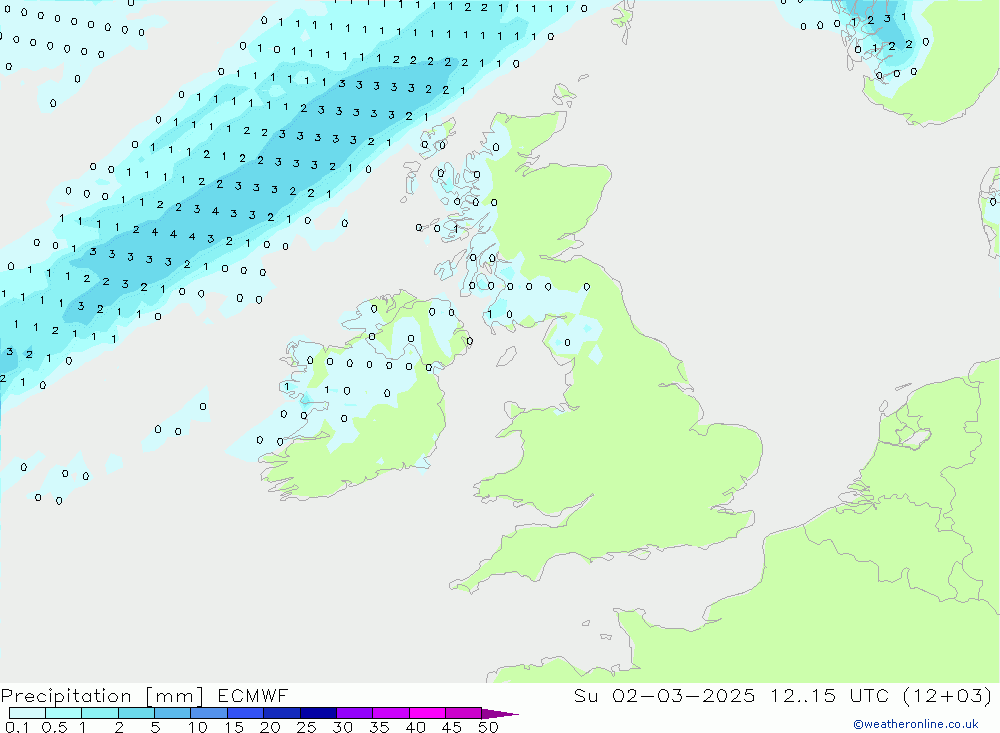Click the legend label '25'
Viewport: 1000px width, 733px height.
coord(306,727)
